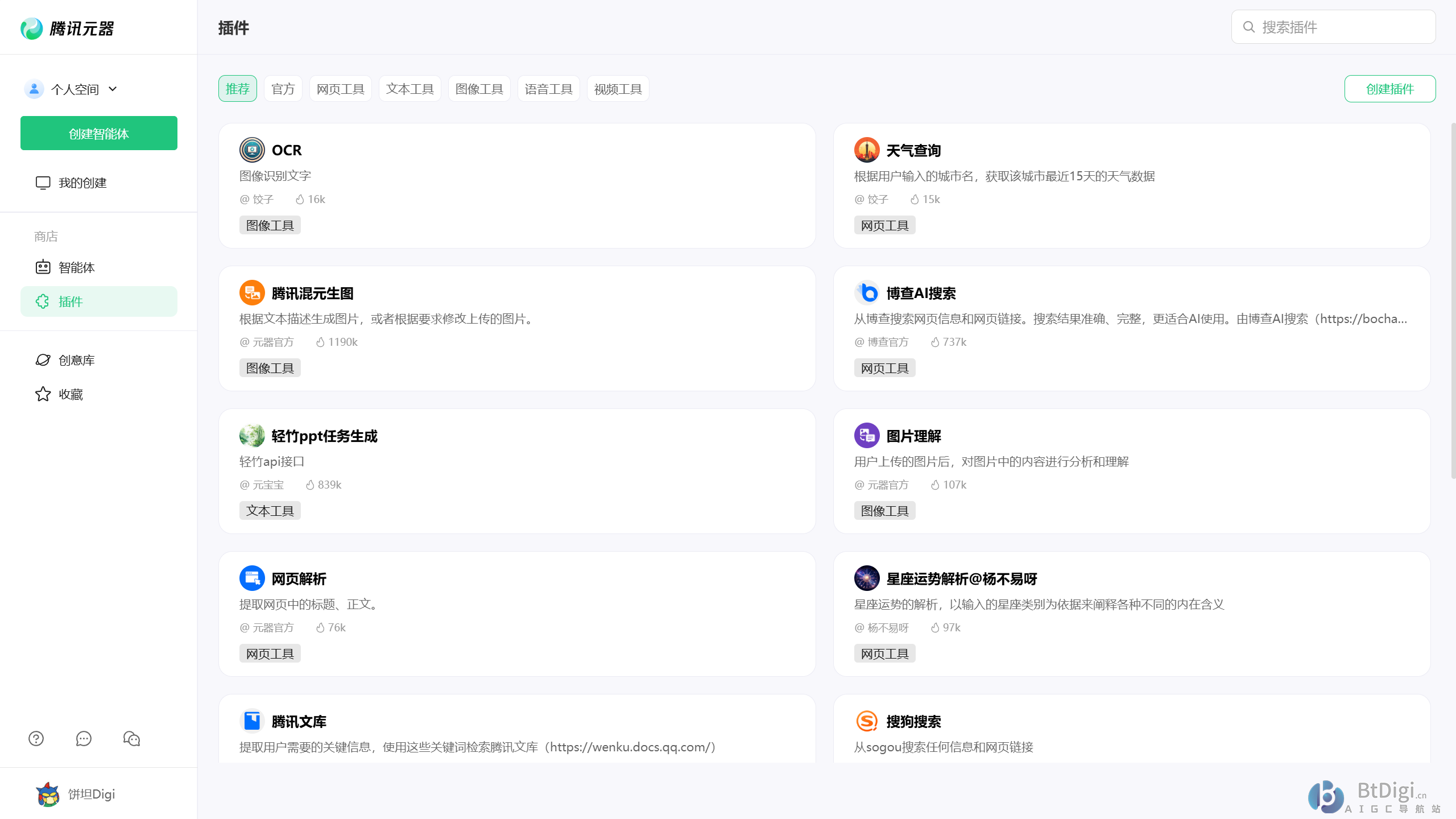Open the 轻竹ppt任务生成 plugin title
1456x819 pixels.
tap(325, 436)
